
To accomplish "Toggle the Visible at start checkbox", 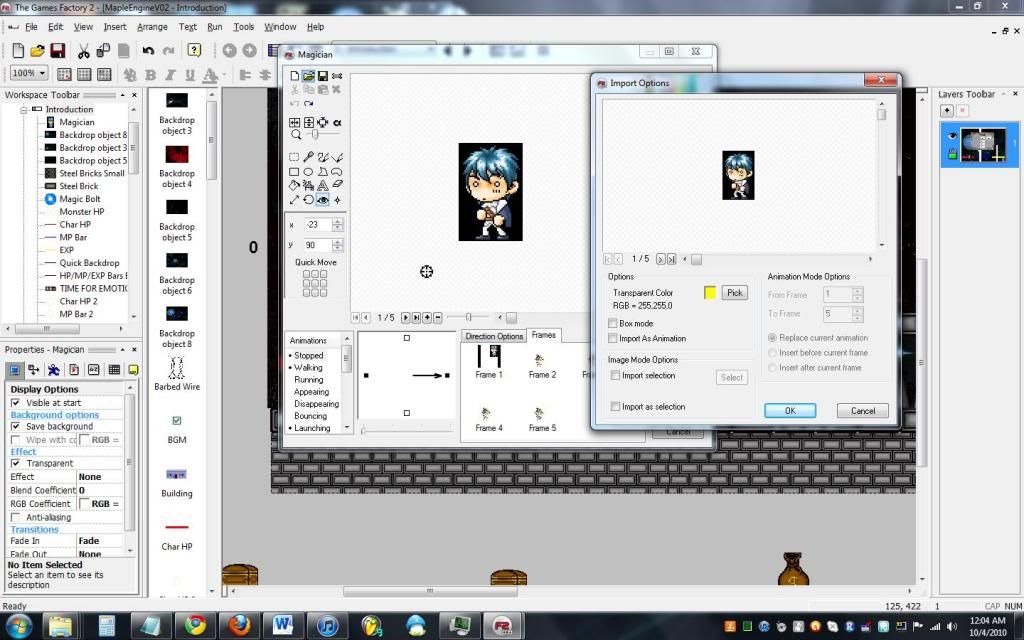I will (15, 403).
